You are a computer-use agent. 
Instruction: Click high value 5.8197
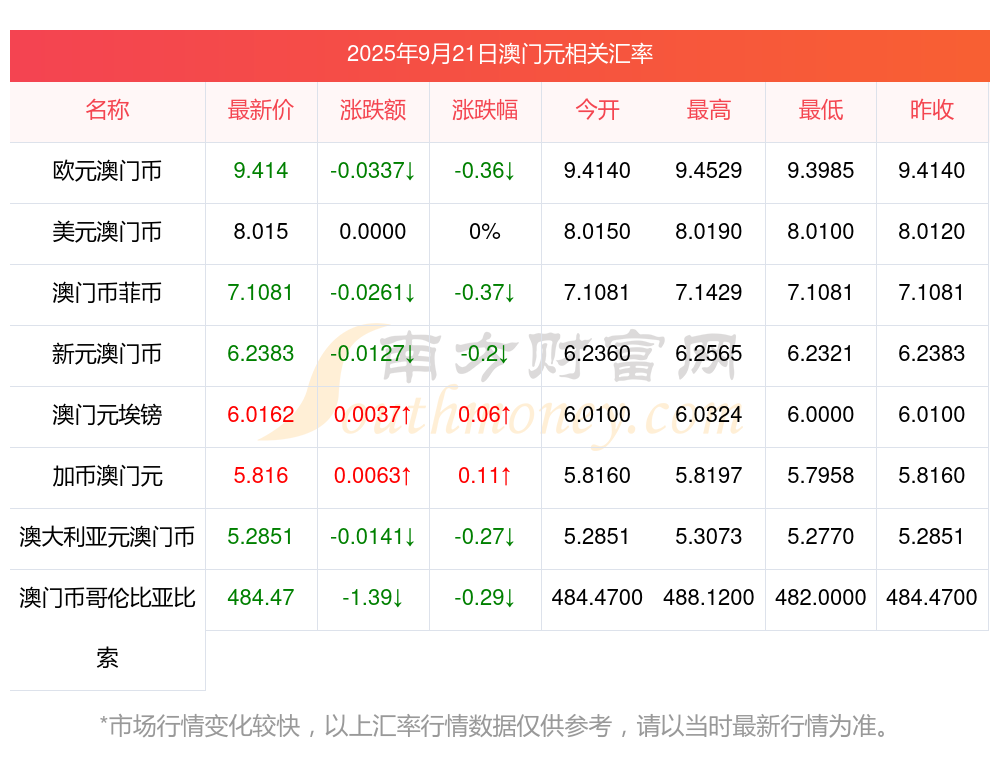[709, 476]
